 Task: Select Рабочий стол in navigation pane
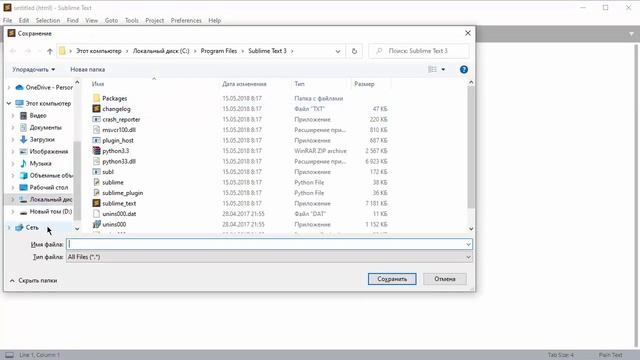pyautogui.click(x=49, y=187)
